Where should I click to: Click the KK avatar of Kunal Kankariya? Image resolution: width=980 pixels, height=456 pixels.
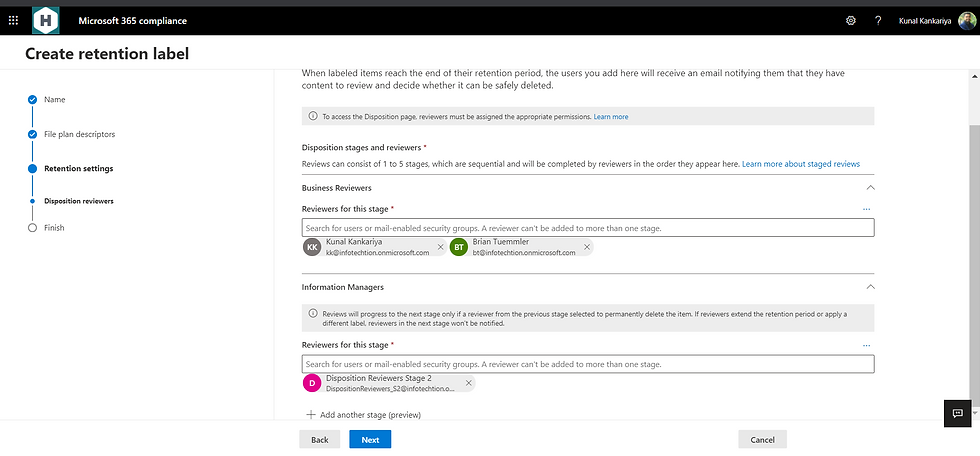pos(312,247)
